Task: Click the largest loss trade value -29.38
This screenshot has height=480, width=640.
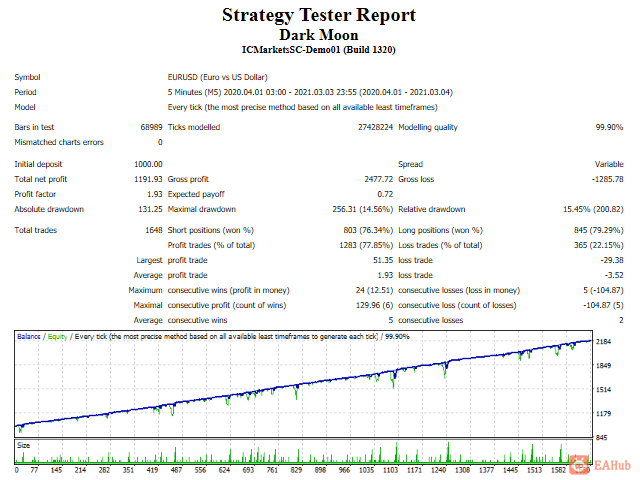Action: (x=612, y=260)
